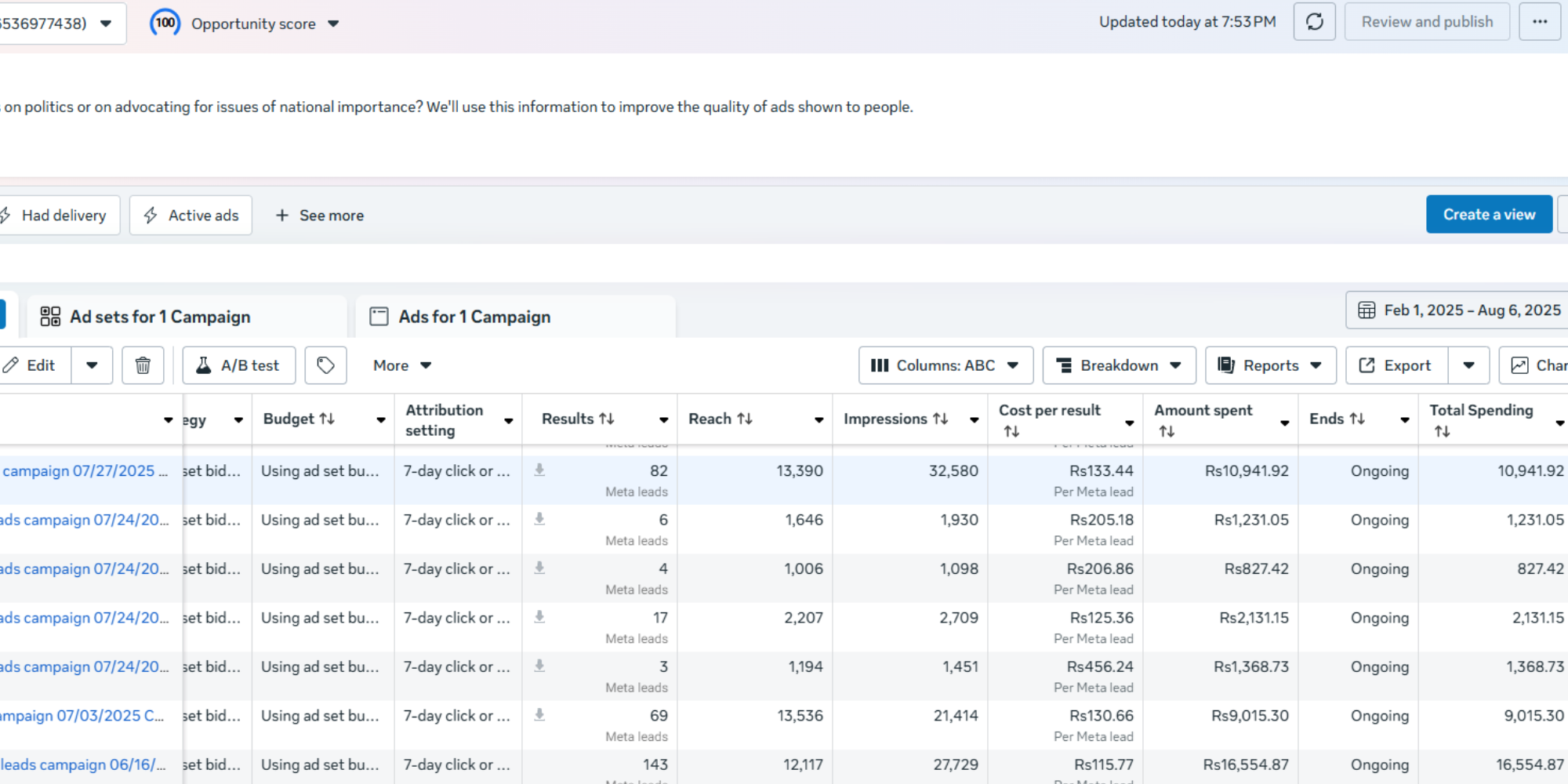
Task: Open Budget column options arrow
Action: (x=381, y=420)
